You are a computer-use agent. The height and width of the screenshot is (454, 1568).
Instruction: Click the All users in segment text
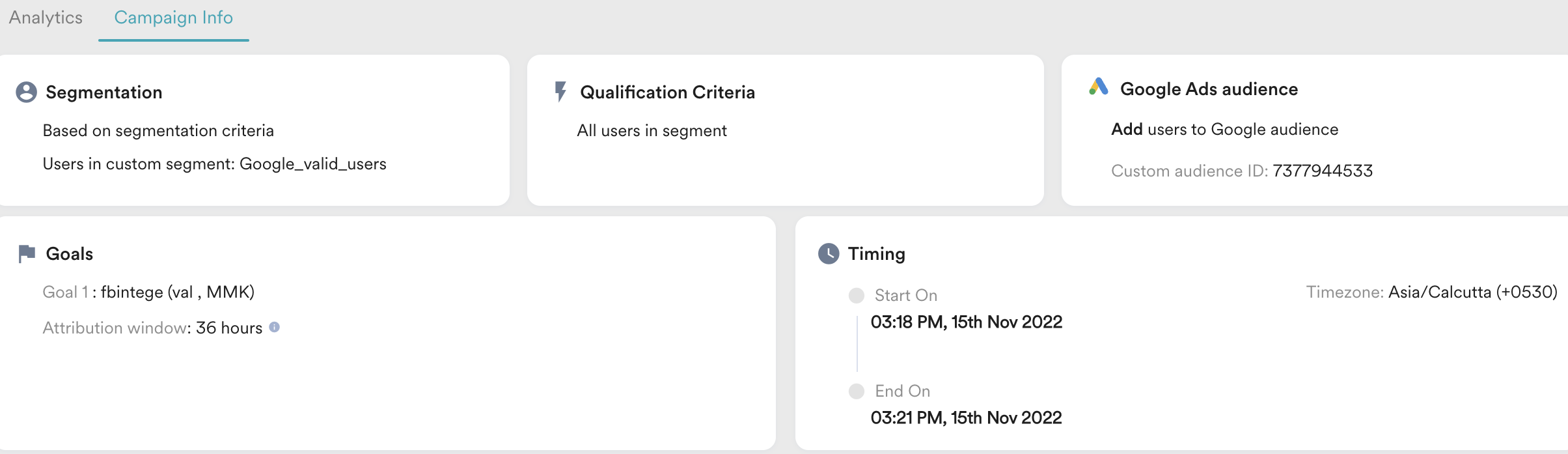pos(652,131)
